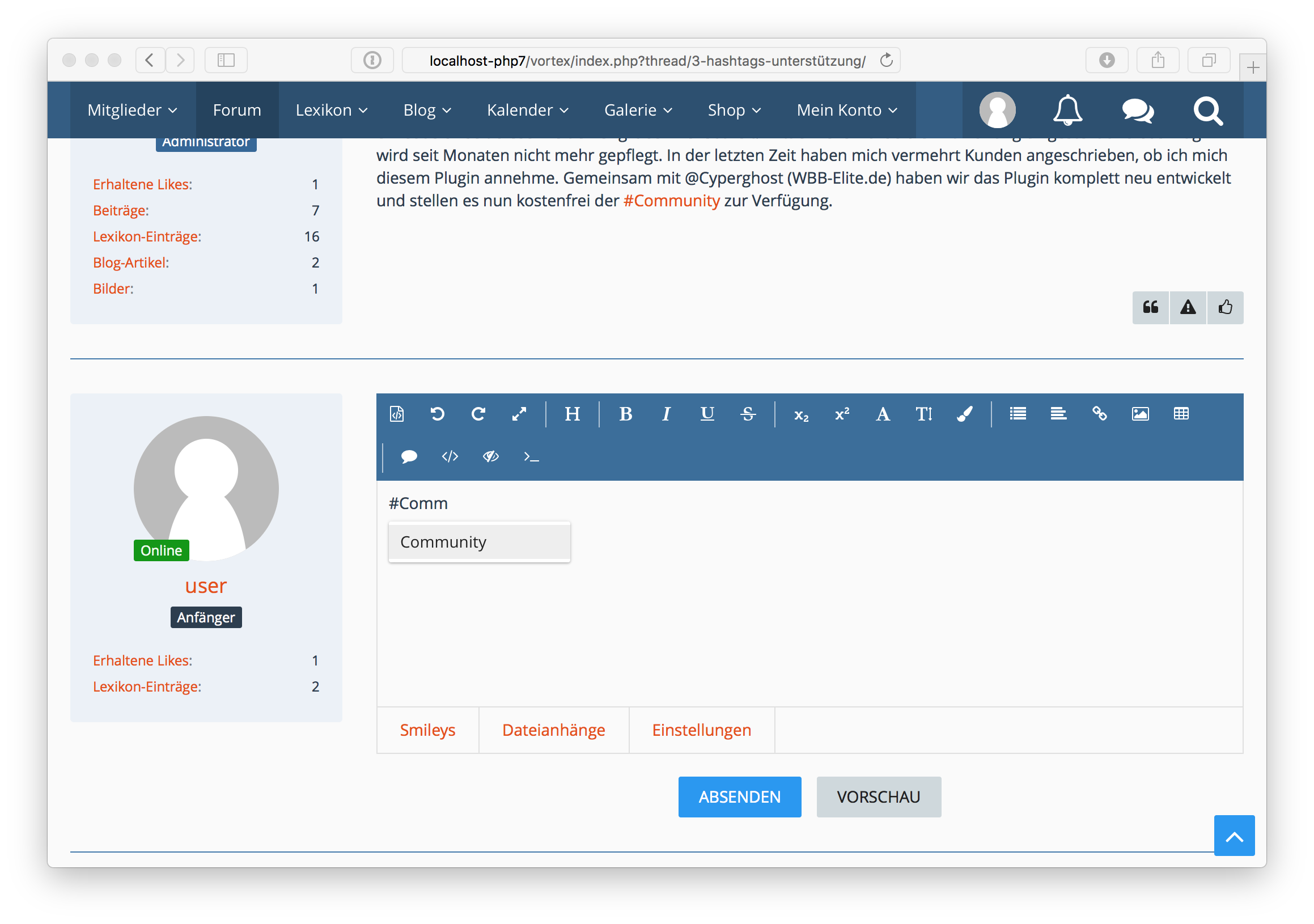Open the text color brush picker
Screen dimensions: 1314x924
[x=964, y=414]
